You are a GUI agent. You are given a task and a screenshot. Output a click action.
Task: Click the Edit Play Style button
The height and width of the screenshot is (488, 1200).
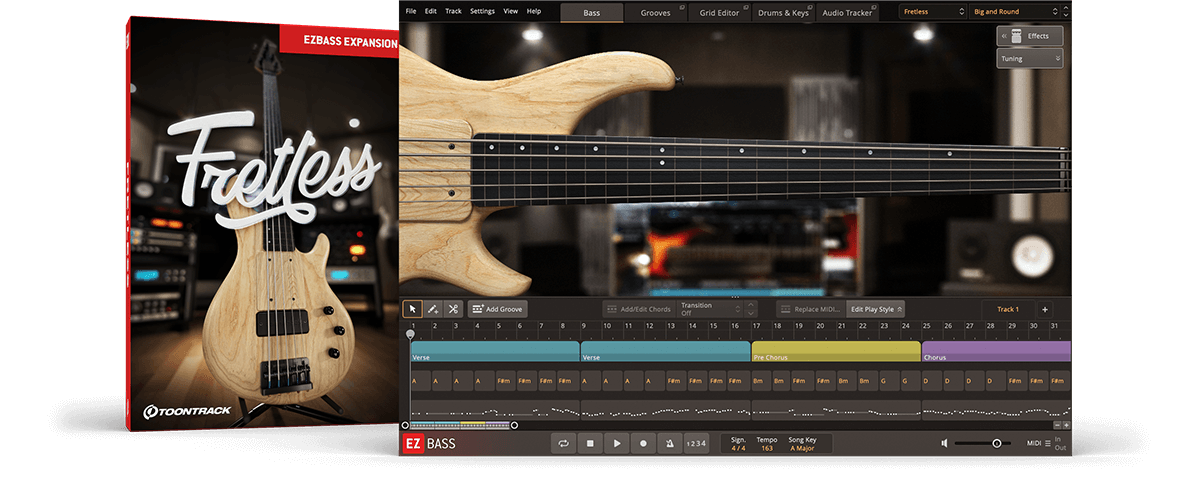[x=876, y=310]
